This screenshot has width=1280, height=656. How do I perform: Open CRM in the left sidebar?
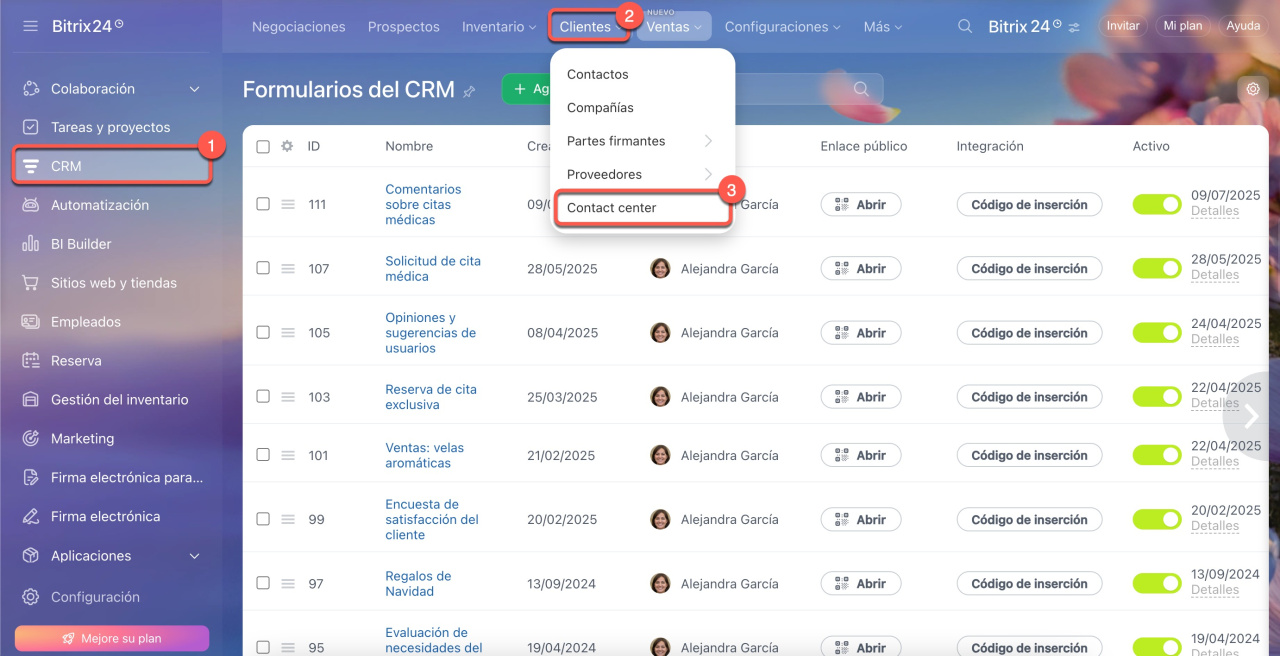[112, 166]
